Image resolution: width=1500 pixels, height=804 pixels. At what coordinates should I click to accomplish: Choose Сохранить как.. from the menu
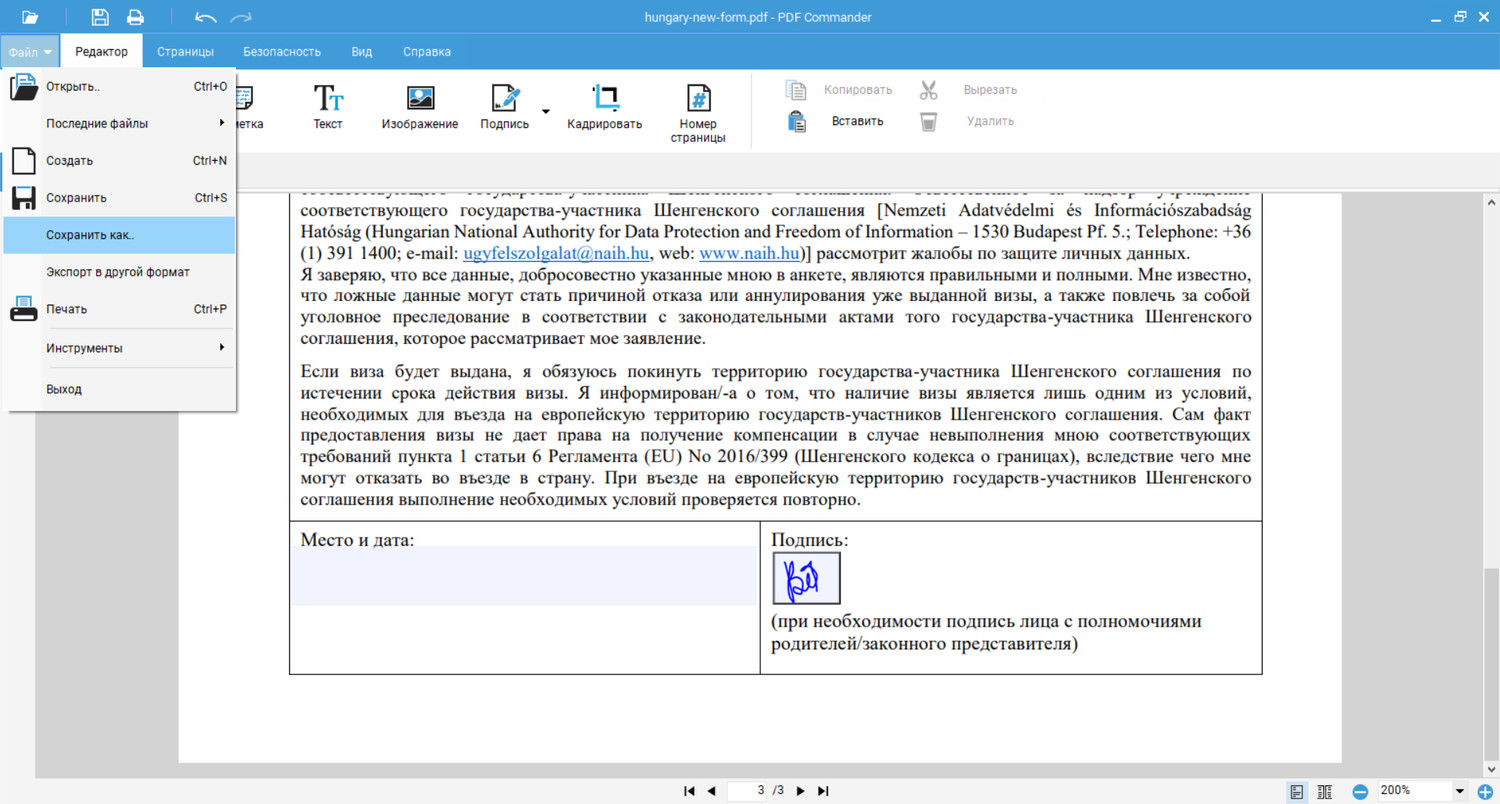[x=119, y=235]
